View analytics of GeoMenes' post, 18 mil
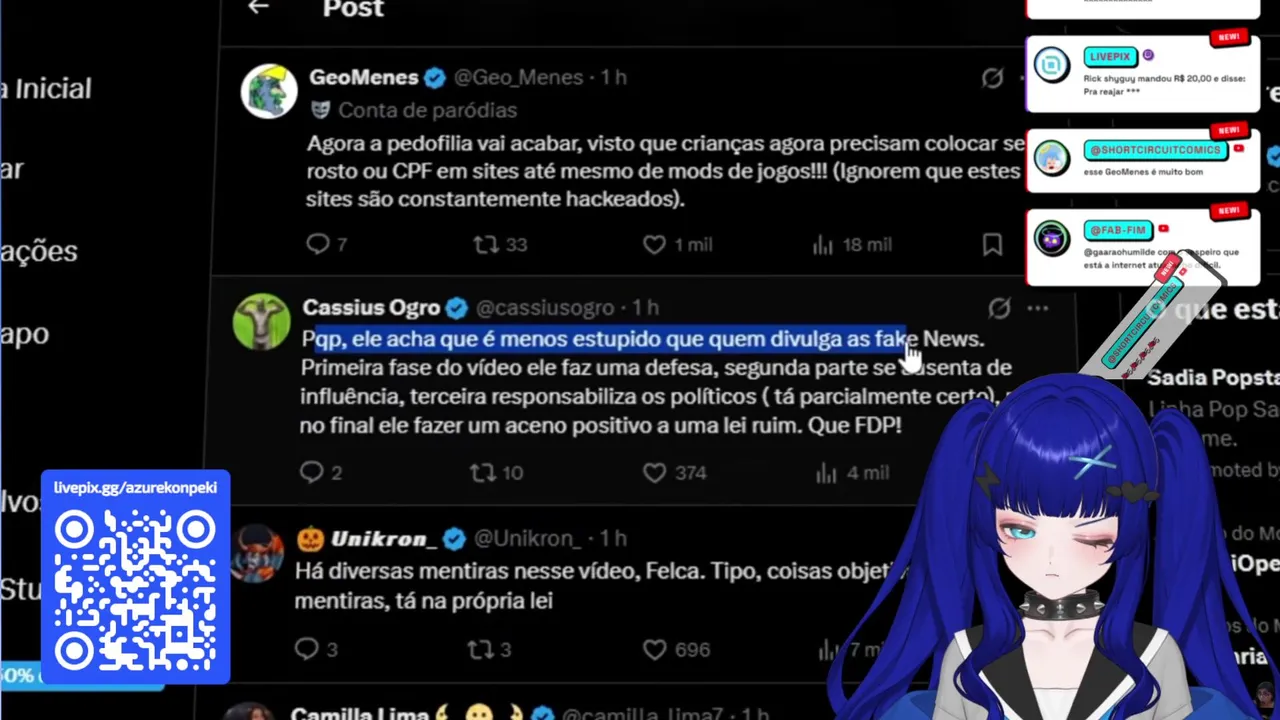The width and height of the screenshot is (1280, 720). (x=851, y=244)
